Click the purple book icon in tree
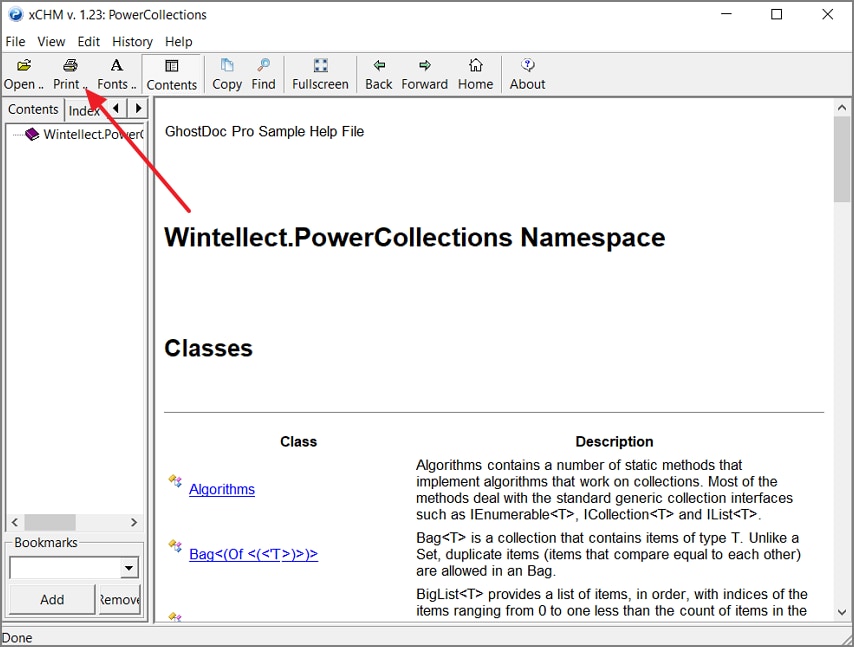Screen dimensions: 854x647 click(32, 134)
